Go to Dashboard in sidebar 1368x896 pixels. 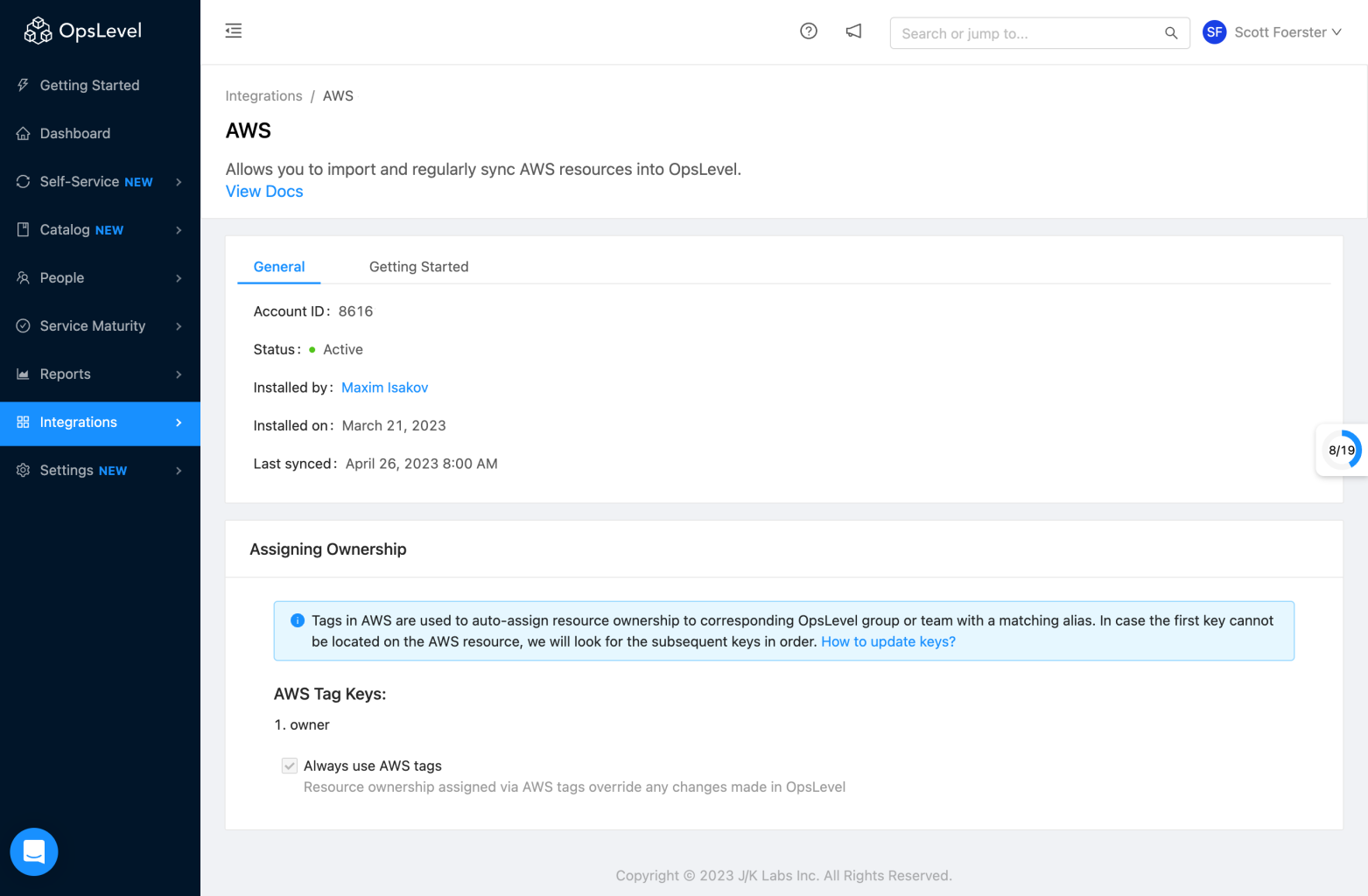[x=100, y=133]
